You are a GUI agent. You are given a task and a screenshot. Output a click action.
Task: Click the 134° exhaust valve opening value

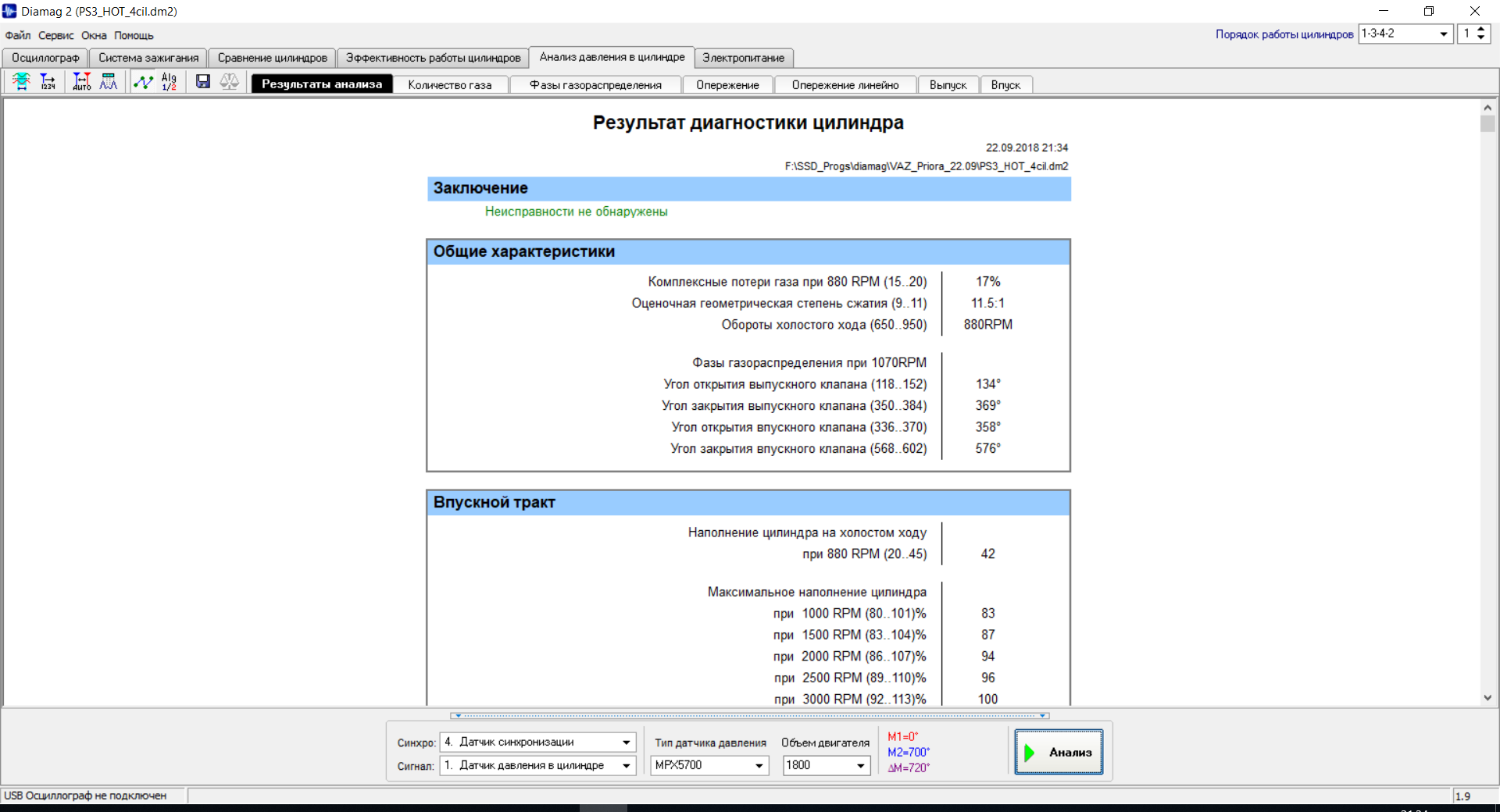coord(987,384)
